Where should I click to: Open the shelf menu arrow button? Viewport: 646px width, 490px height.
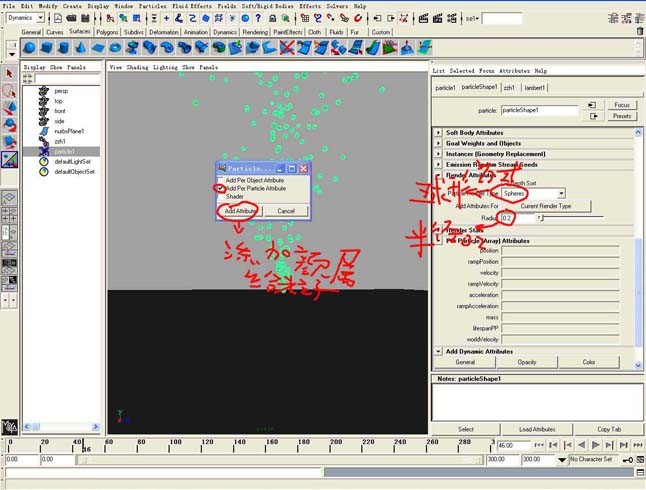12,54
